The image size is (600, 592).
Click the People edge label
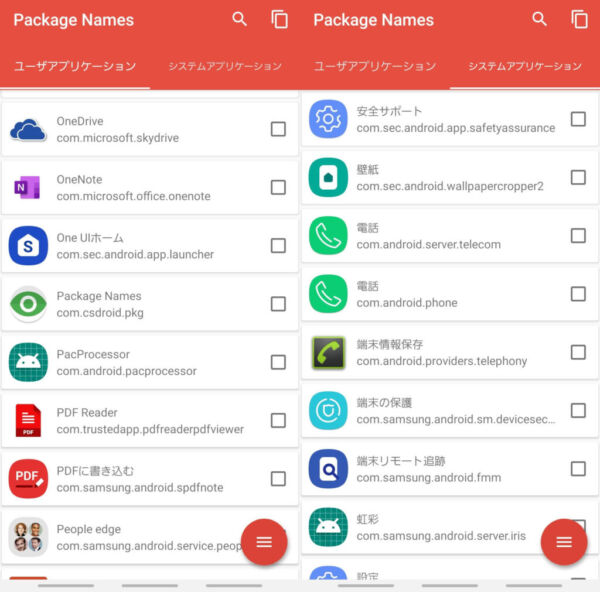click(x=89, y=529)
